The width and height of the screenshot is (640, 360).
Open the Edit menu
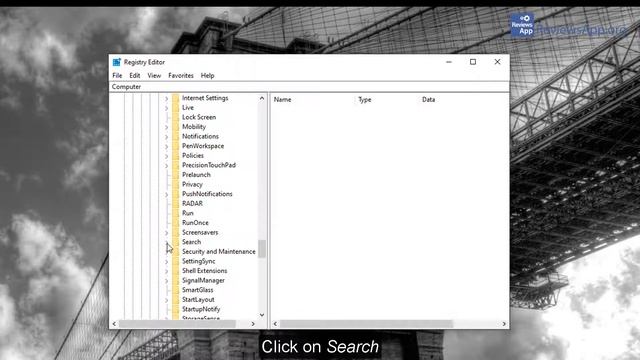coord(135,76)
